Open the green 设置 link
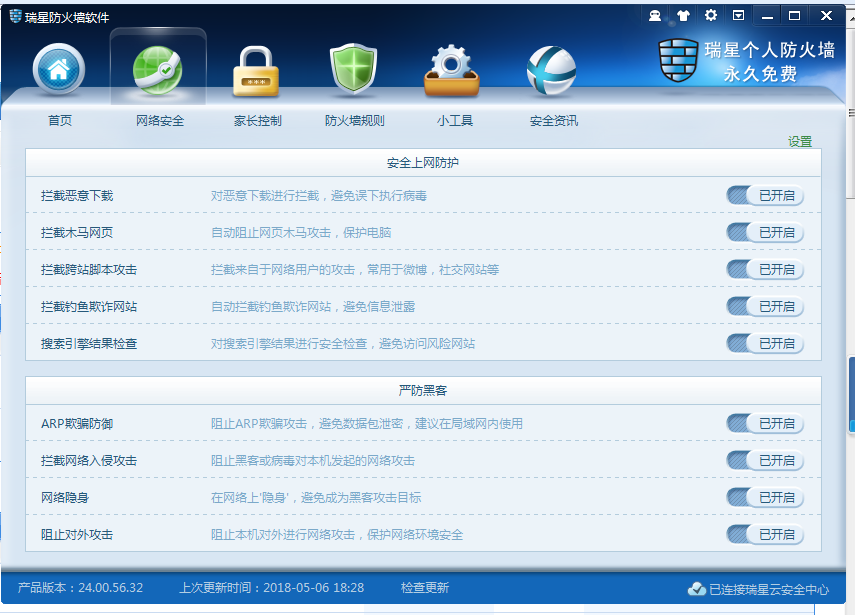855x615 pixels. [x=800, y=142]
